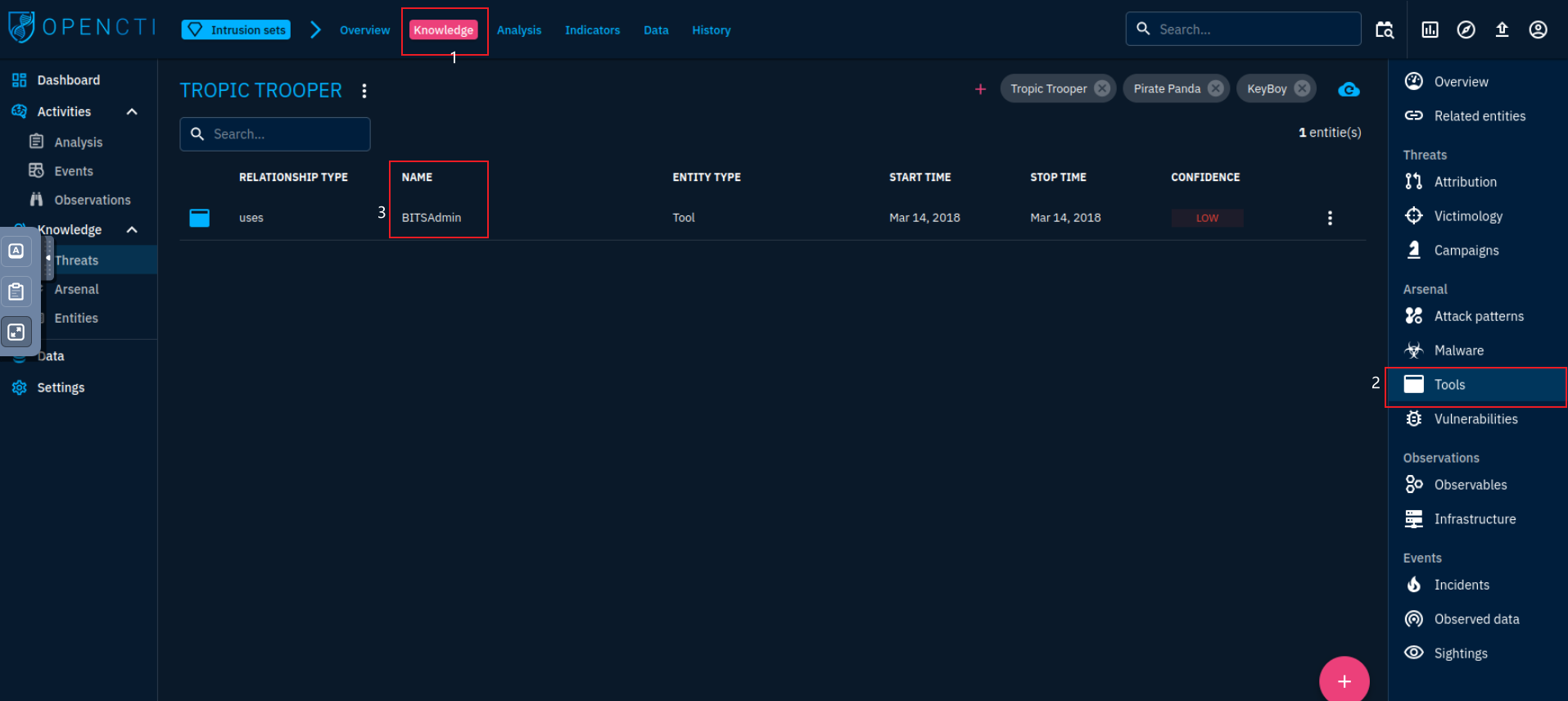Open Infrastructure in right panel

coord(1477,519)
